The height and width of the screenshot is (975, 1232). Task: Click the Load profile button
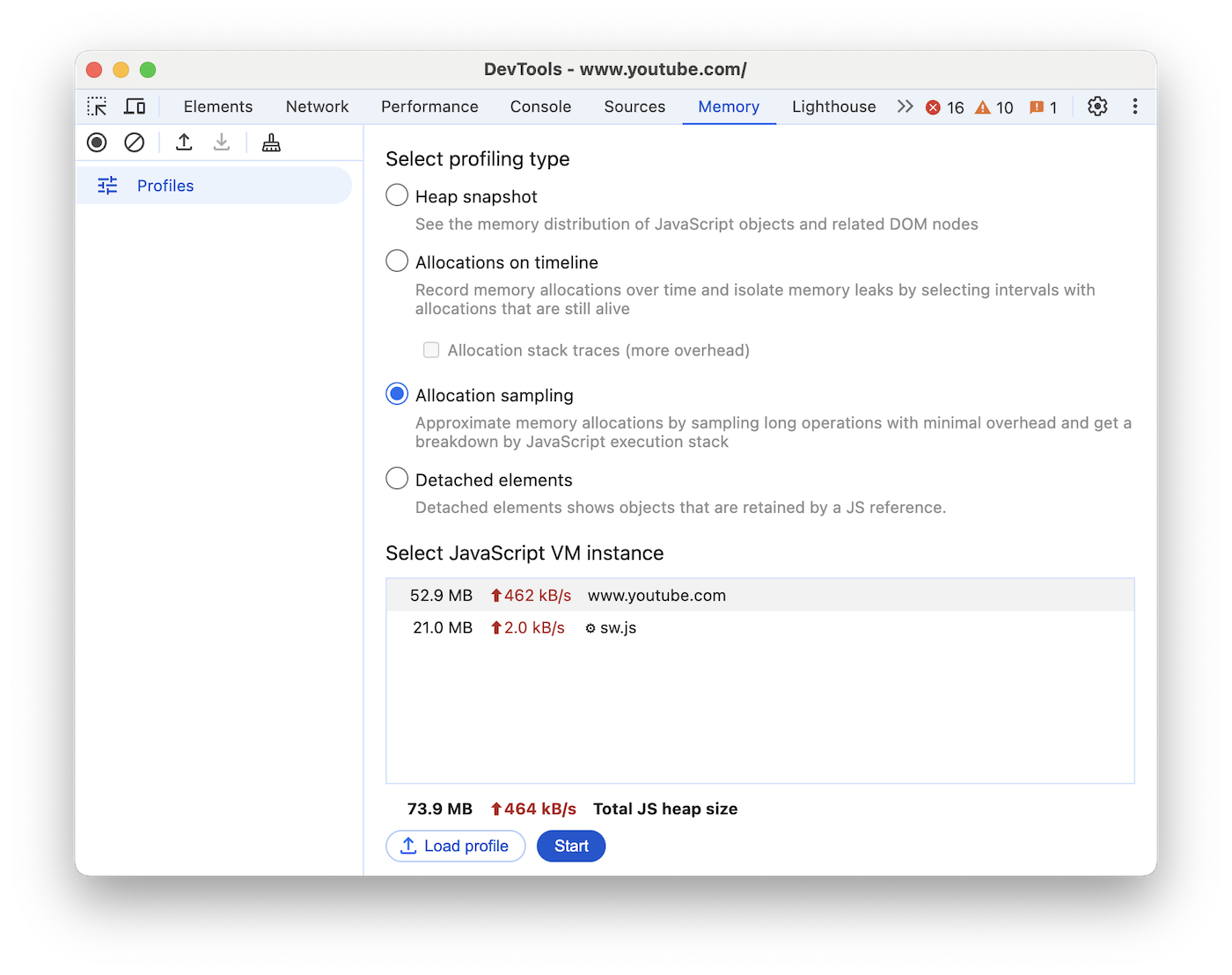pos(455,846)
